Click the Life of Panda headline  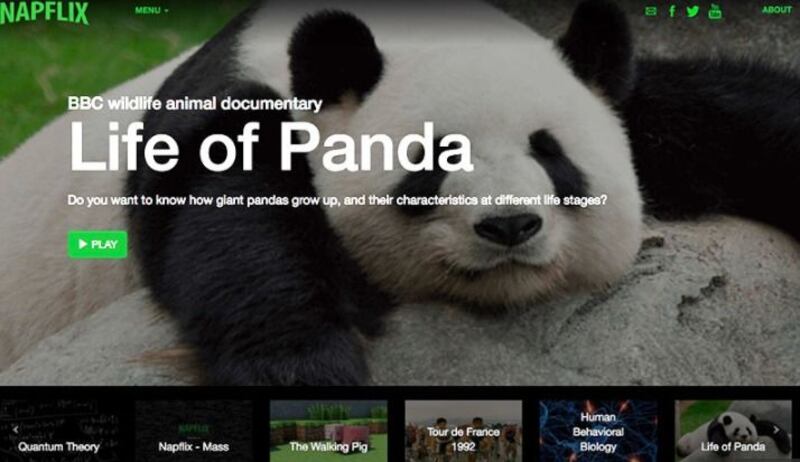click(x=271, y=147)
